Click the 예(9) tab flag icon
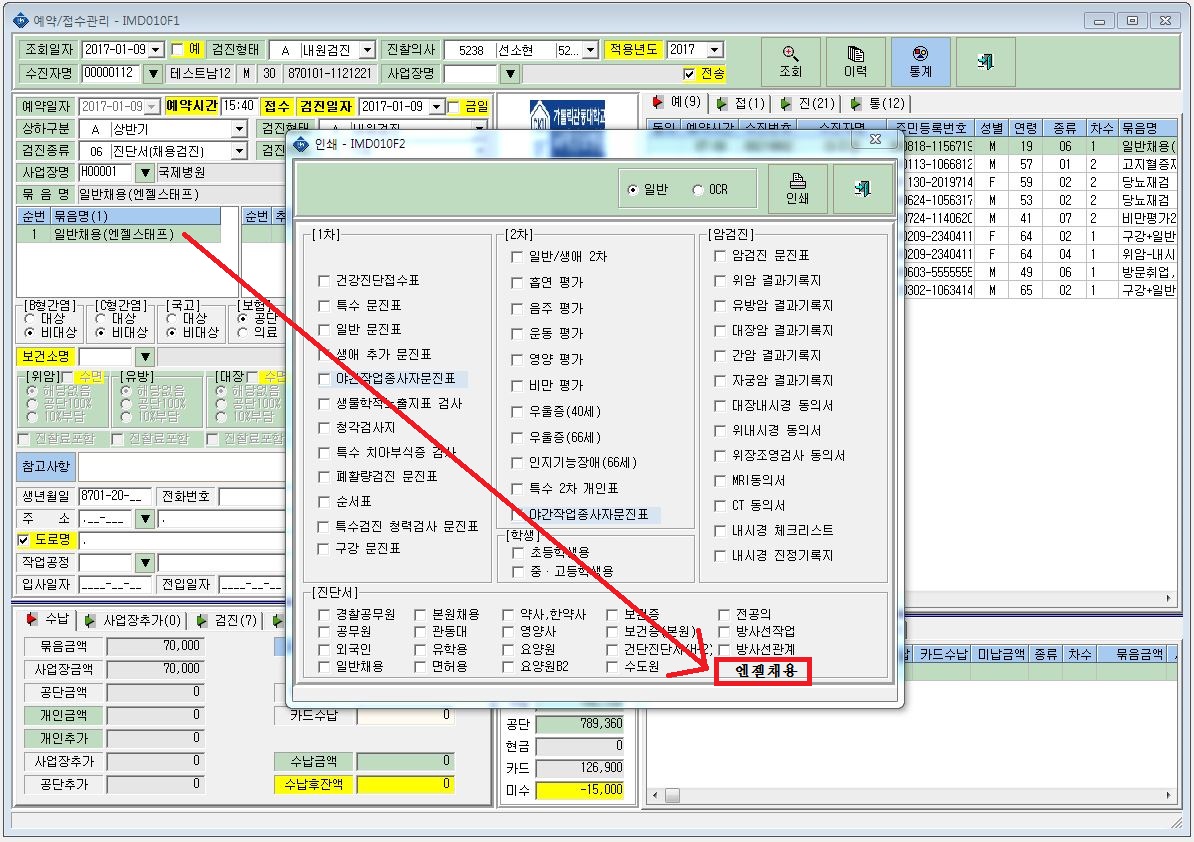The width and height of the screenshot is (1194, 842). pos(656,102)
